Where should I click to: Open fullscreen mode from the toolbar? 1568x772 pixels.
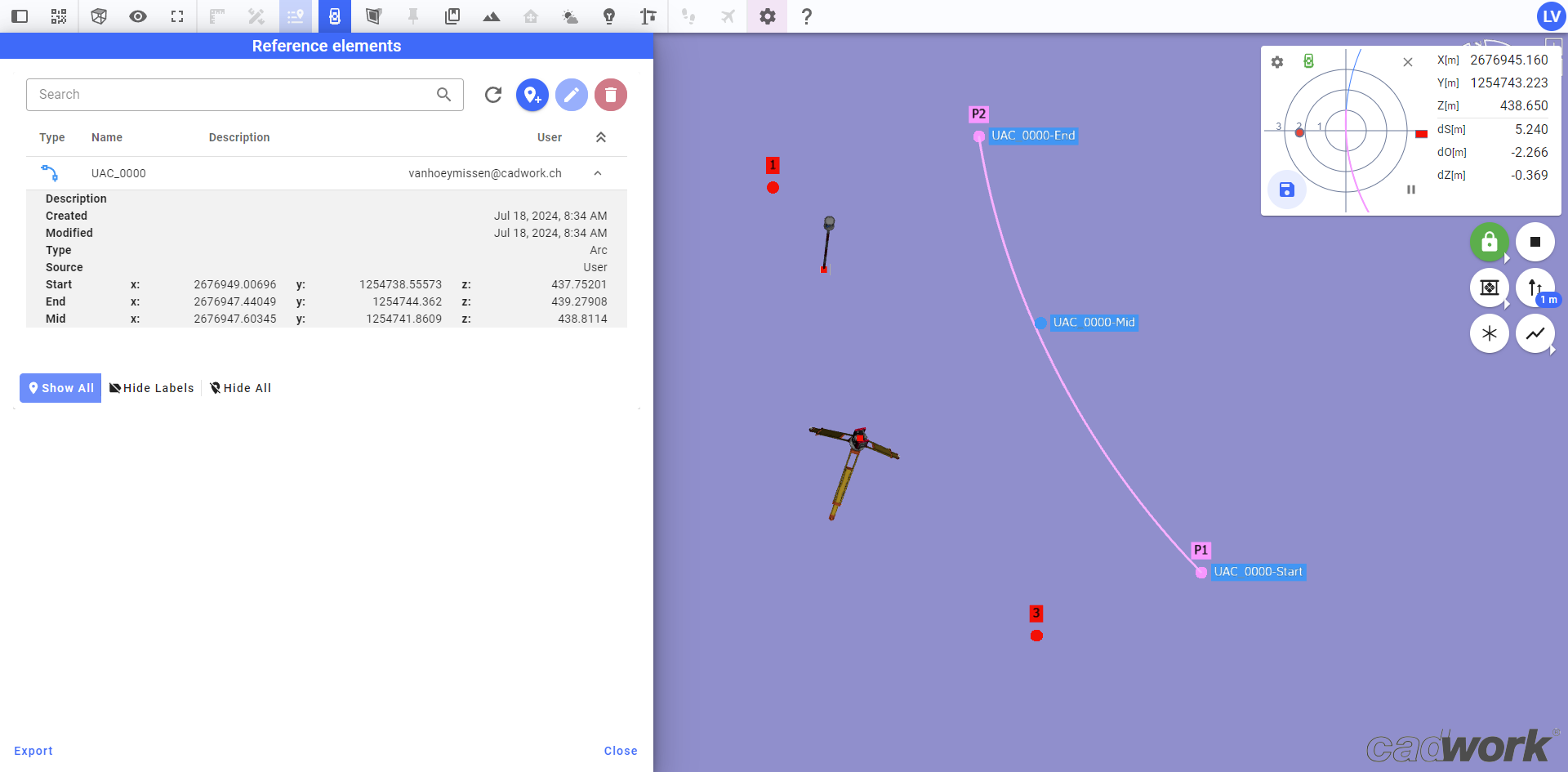pyautogui.click(x=177, y=16)
